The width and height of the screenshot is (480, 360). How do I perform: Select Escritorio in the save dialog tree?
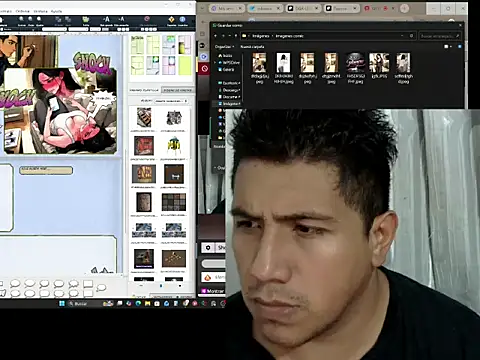tap(230, 83)
